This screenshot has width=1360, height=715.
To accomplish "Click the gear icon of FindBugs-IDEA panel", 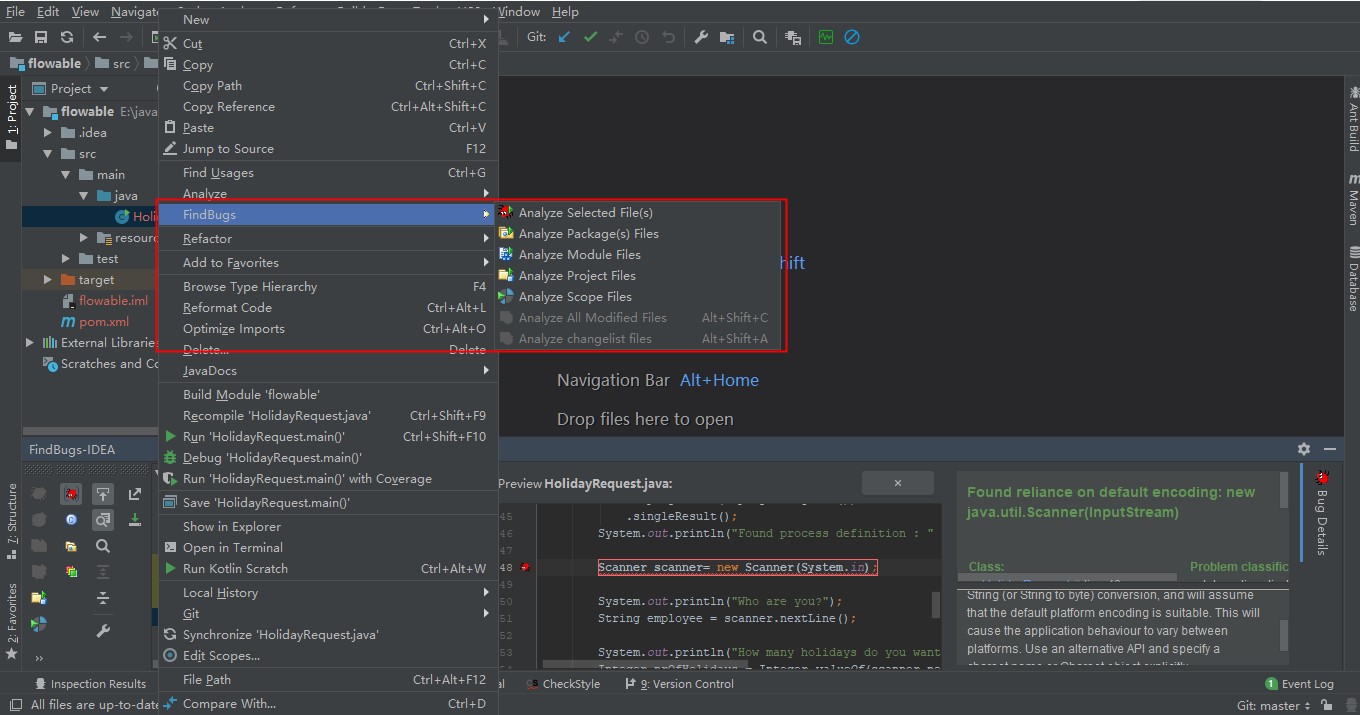I will click(1304, 450).
